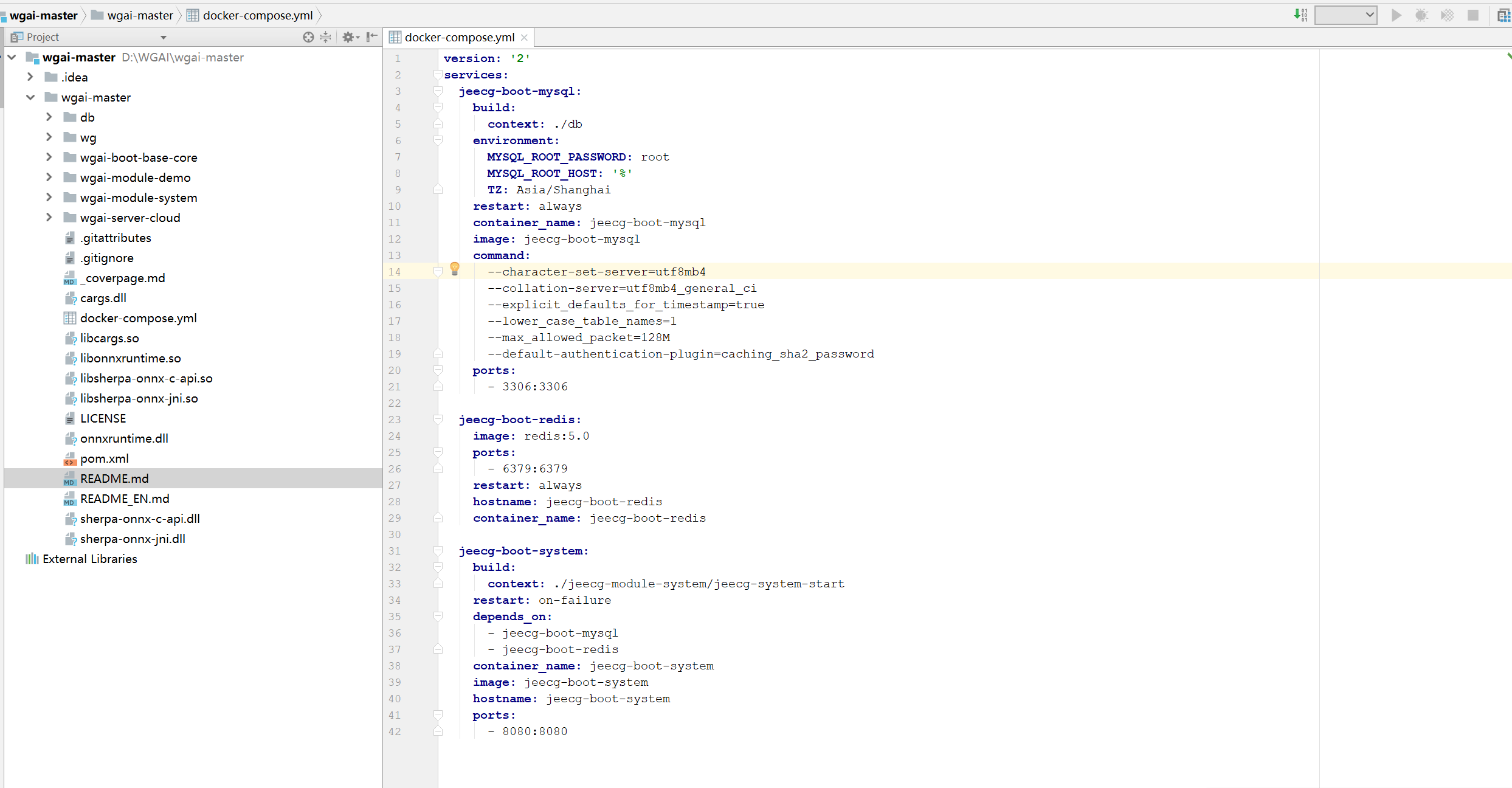Fold jeecg-boot-redis block at line 23
The image size is (1512, 788).
438,420
